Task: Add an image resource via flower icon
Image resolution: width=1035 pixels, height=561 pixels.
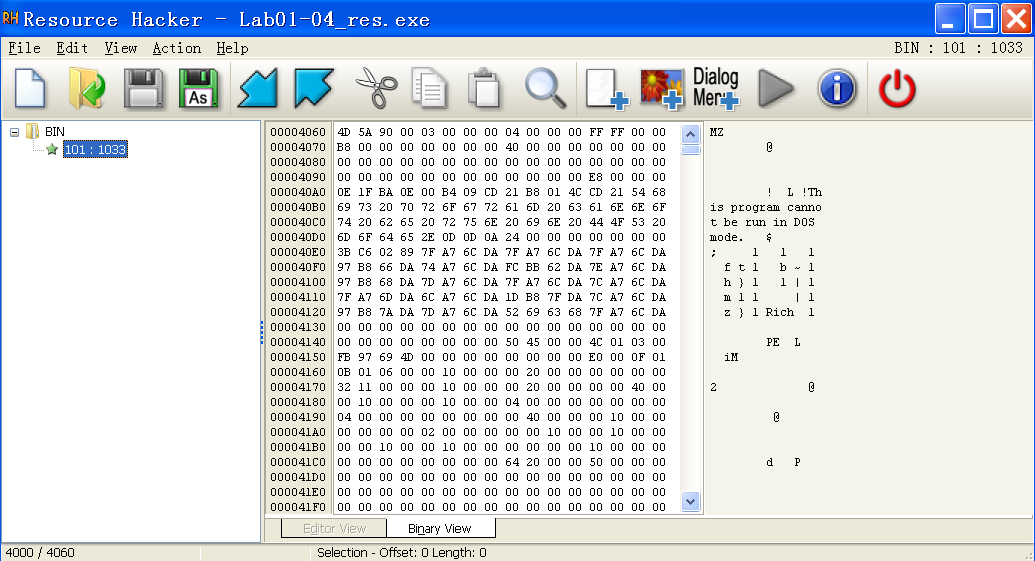Action: click(x=662, y=88)
